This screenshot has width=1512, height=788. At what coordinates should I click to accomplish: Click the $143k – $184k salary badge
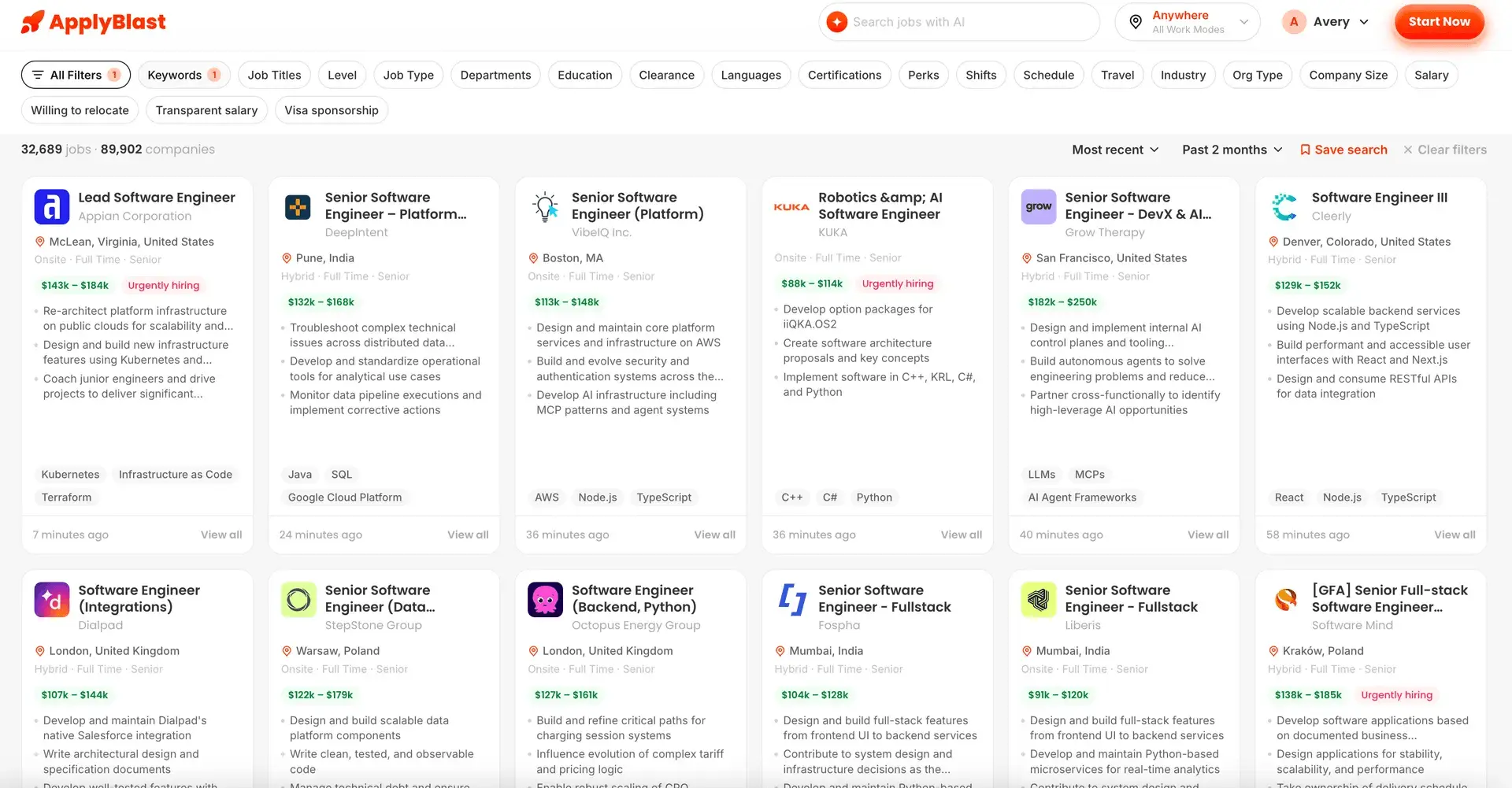[x=75, y=286]
